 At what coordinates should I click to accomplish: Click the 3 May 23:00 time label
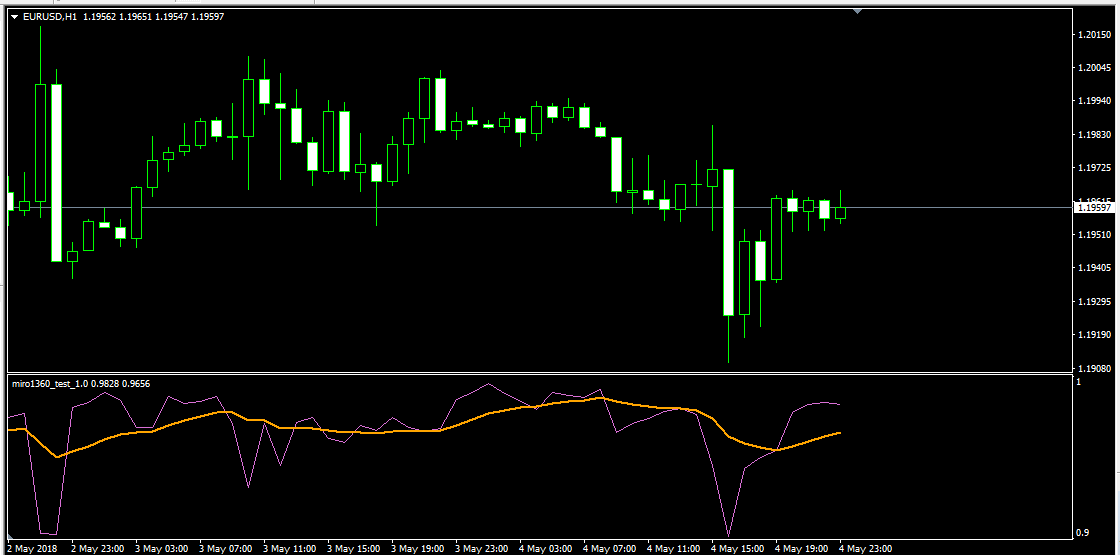pyautogui.click(x=483, y=549)
